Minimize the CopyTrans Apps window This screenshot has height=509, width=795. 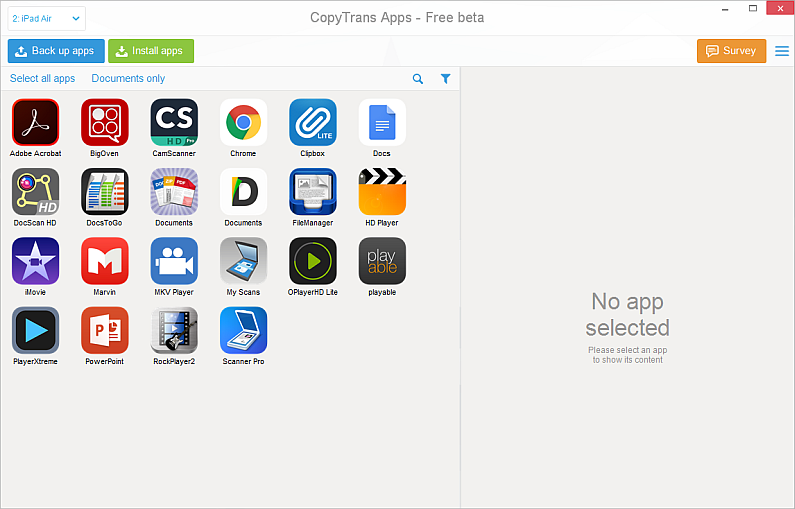pyautogui.click(x=725, y=9)
